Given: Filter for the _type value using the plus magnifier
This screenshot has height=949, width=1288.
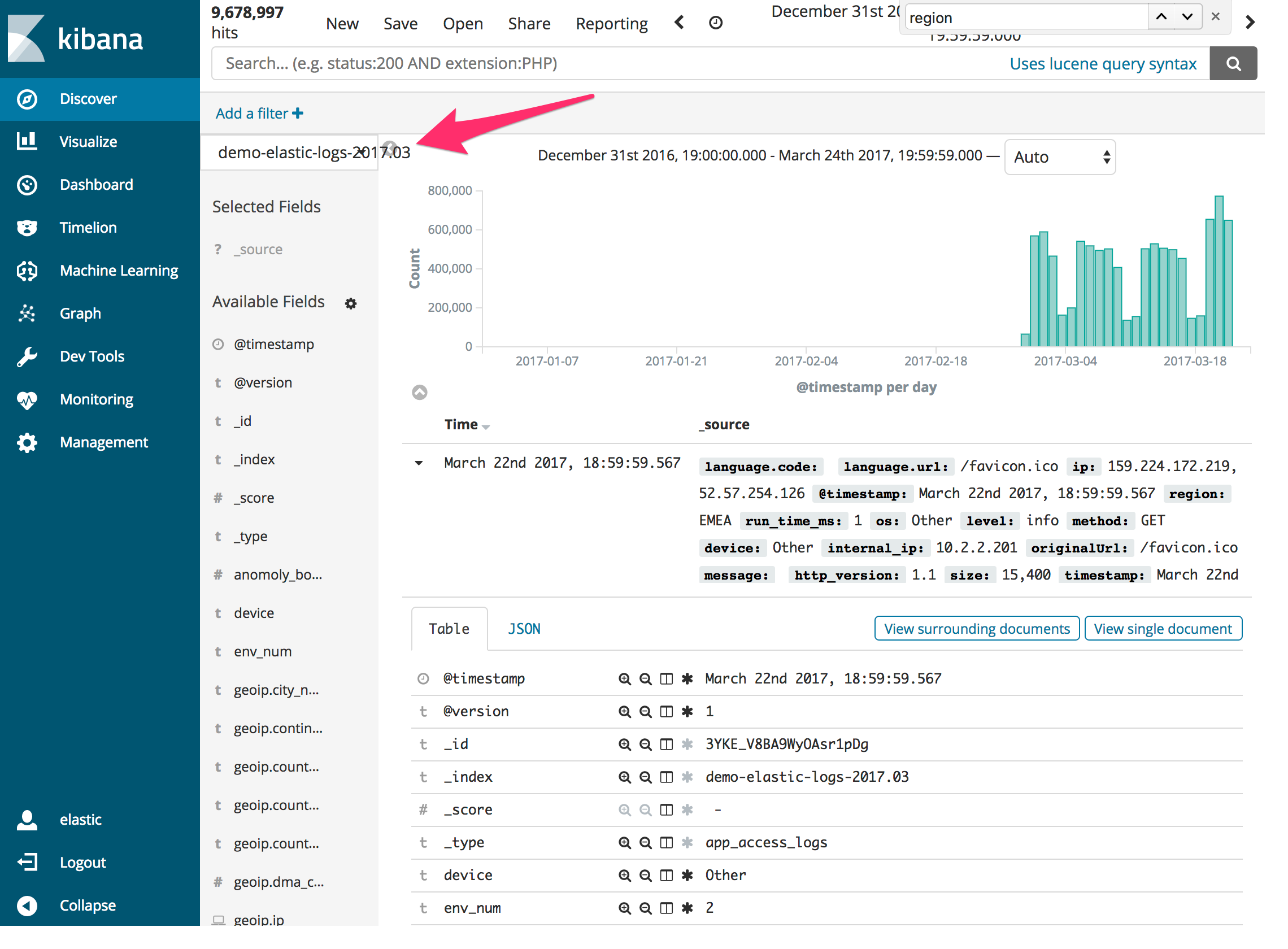Looking at the screenshot, I should coord(624,843).
